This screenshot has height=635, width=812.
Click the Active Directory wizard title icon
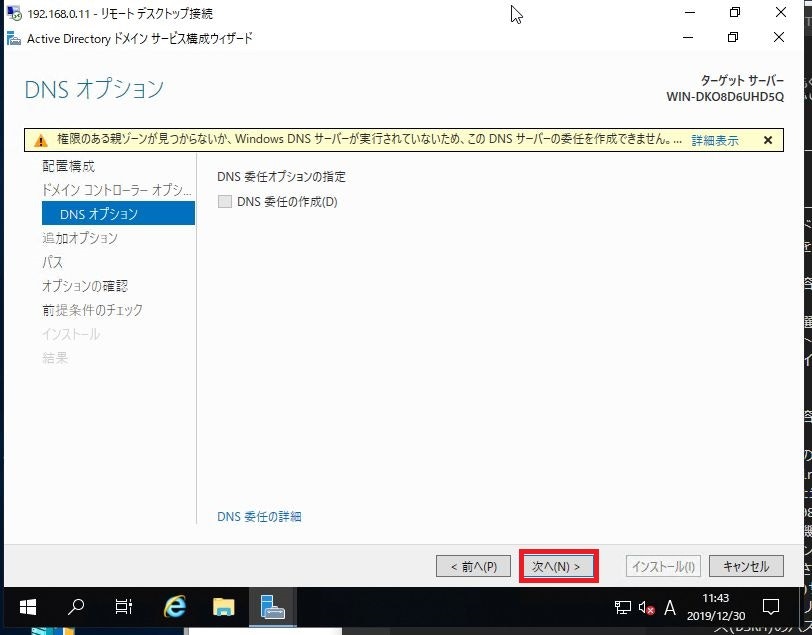[x=14, y=38]
